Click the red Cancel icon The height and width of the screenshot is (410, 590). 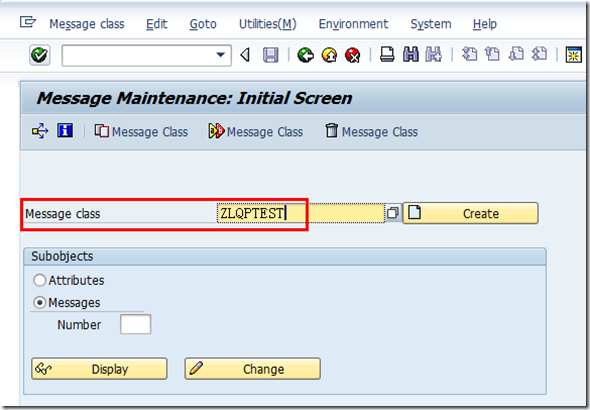353,55
